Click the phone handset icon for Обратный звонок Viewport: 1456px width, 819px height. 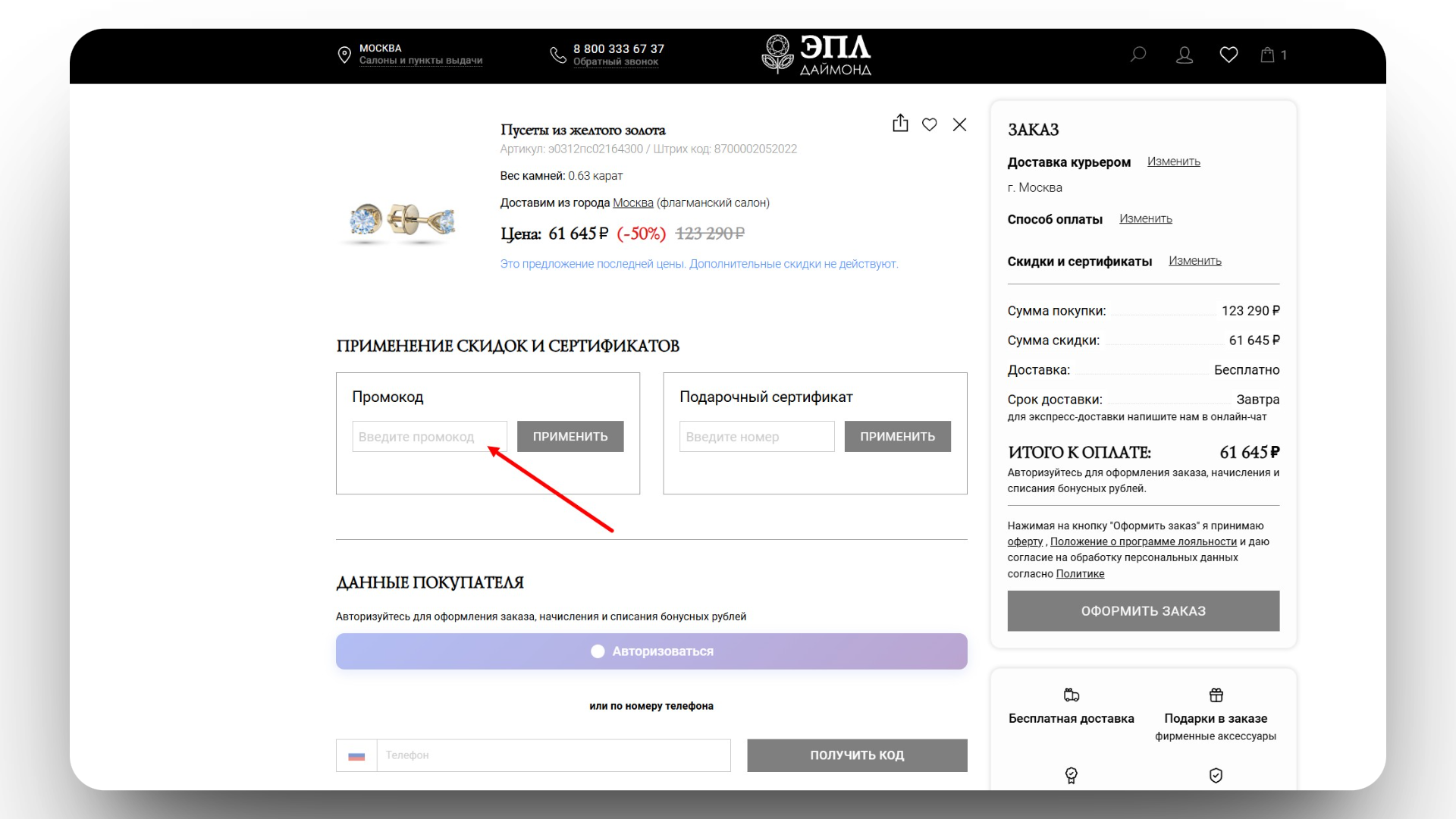[557, 54]
